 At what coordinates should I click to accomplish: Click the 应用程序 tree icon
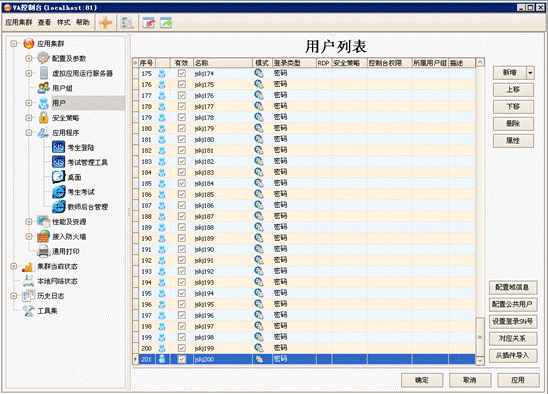[x=43, y=132]
